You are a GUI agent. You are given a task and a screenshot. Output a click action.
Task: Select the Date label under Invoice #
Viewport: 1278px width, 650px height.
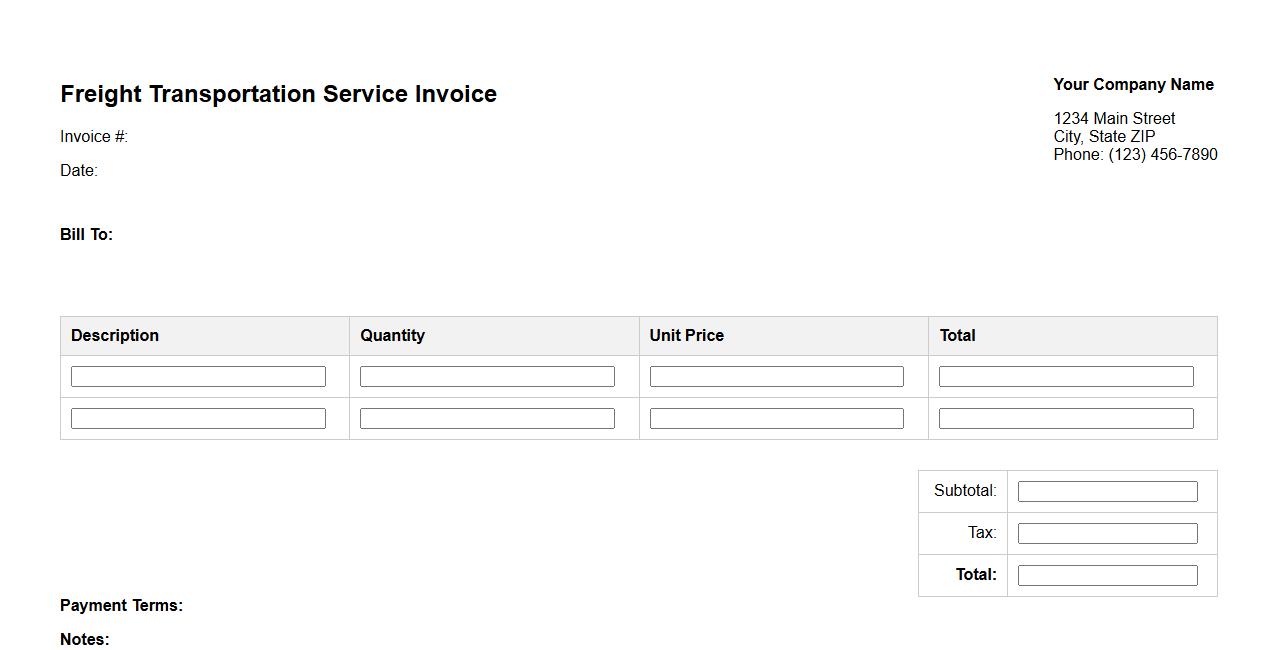pyautogui.click(x=79, y=171)
